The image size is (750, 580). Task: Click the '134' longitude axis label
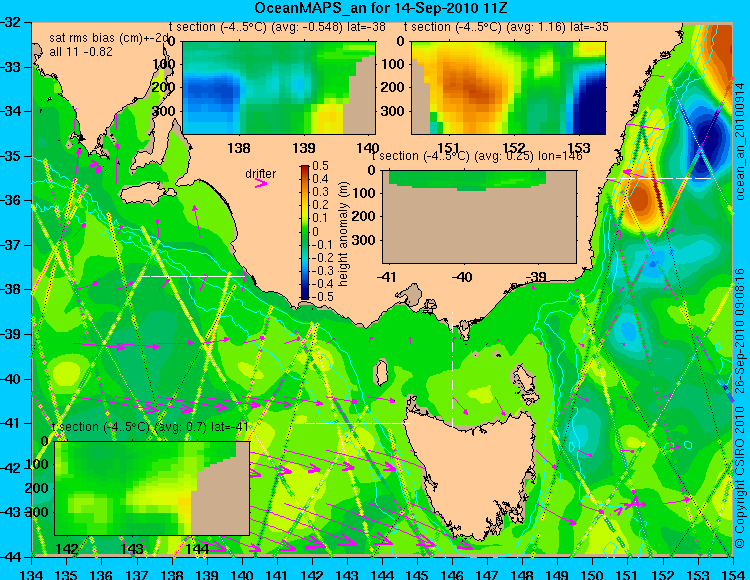click(x=32, y=574)
